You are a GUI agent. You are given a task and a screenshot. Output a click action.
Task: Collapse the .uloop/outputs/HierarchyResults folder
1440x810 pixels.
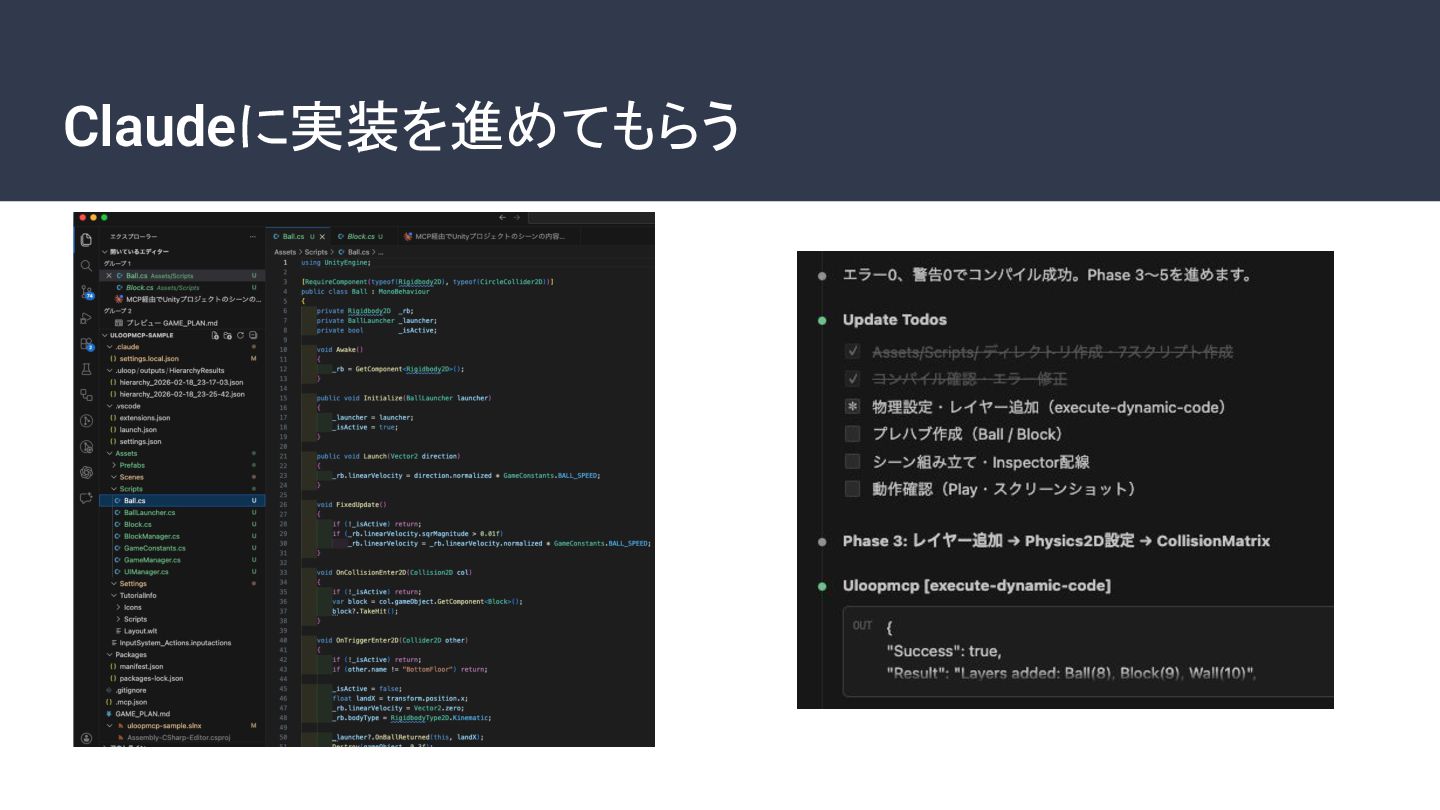coord(182,370)
